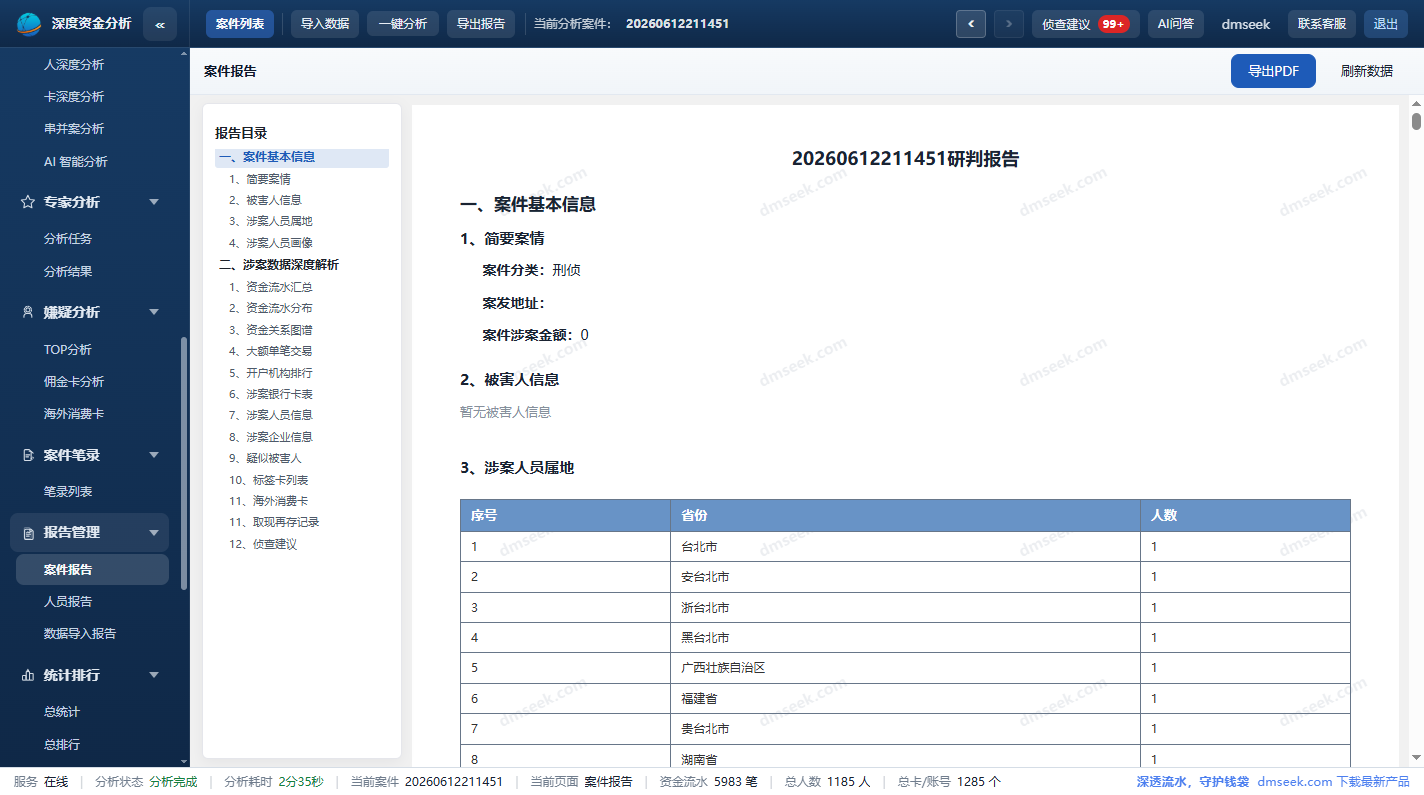Click the 省份 column header

pyautogui.click(x=905, y=516)
